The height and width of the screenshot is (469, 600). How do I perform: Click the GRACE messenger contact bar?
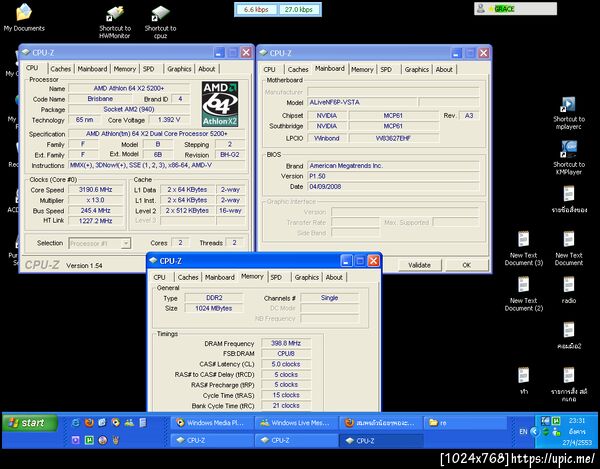pos(515,8)
